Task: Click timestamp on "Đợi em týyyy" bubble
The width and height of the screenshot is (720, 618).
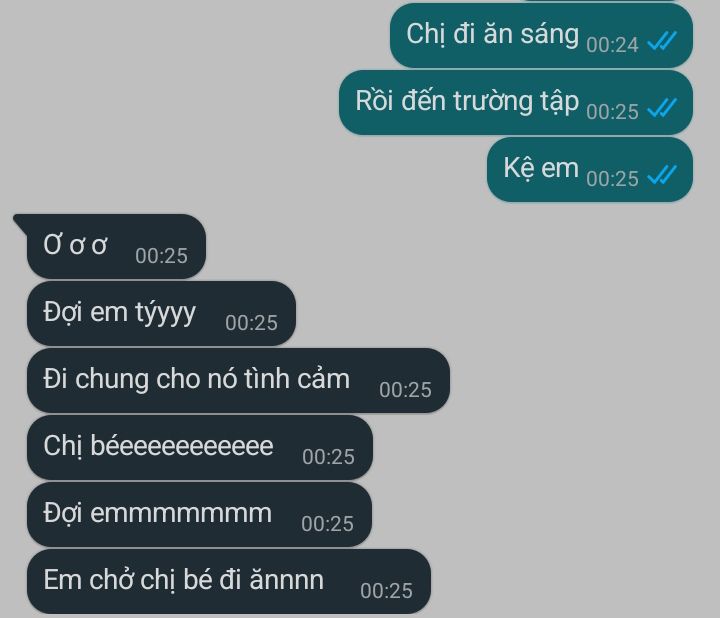Action: click(252, 323)
